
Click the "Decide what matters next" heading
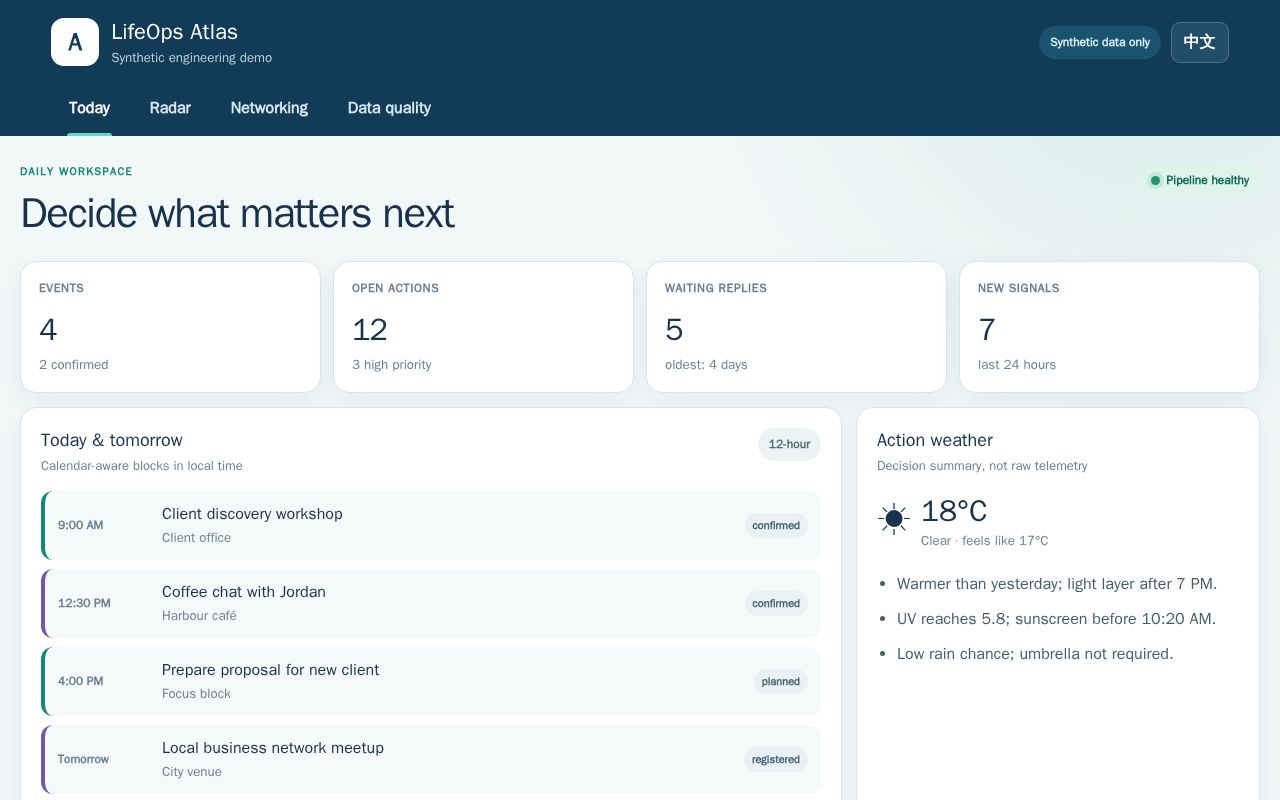pos(237,213)
